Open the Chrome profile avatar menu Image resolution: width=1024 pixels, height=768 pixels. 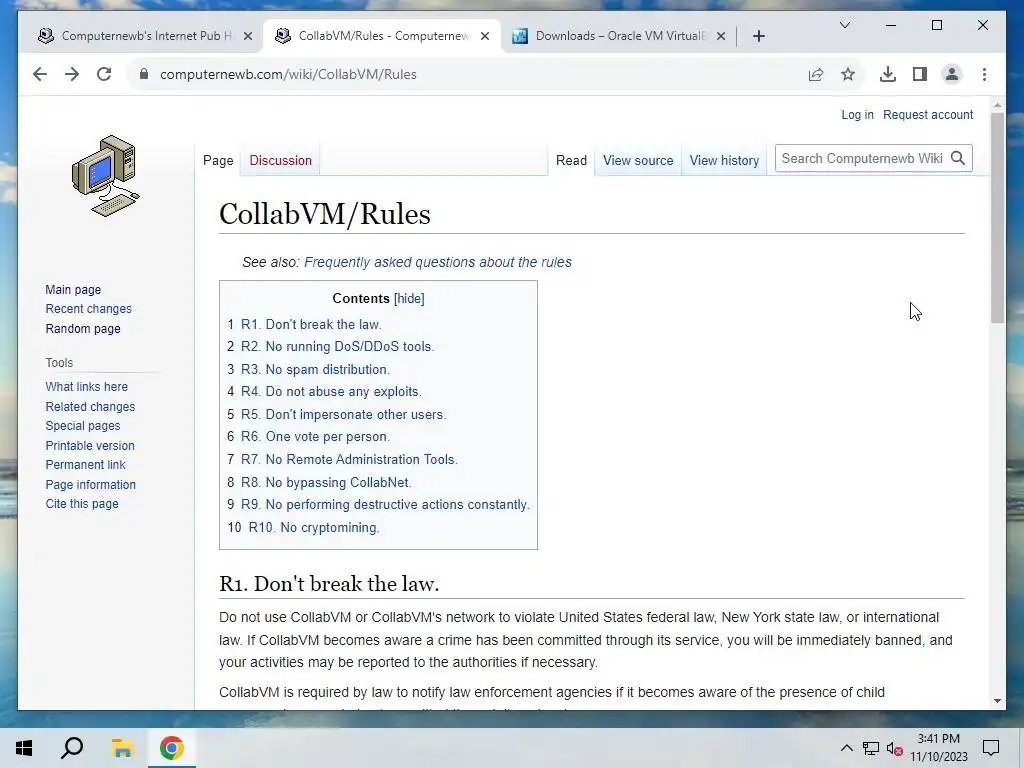pos(952,74)
